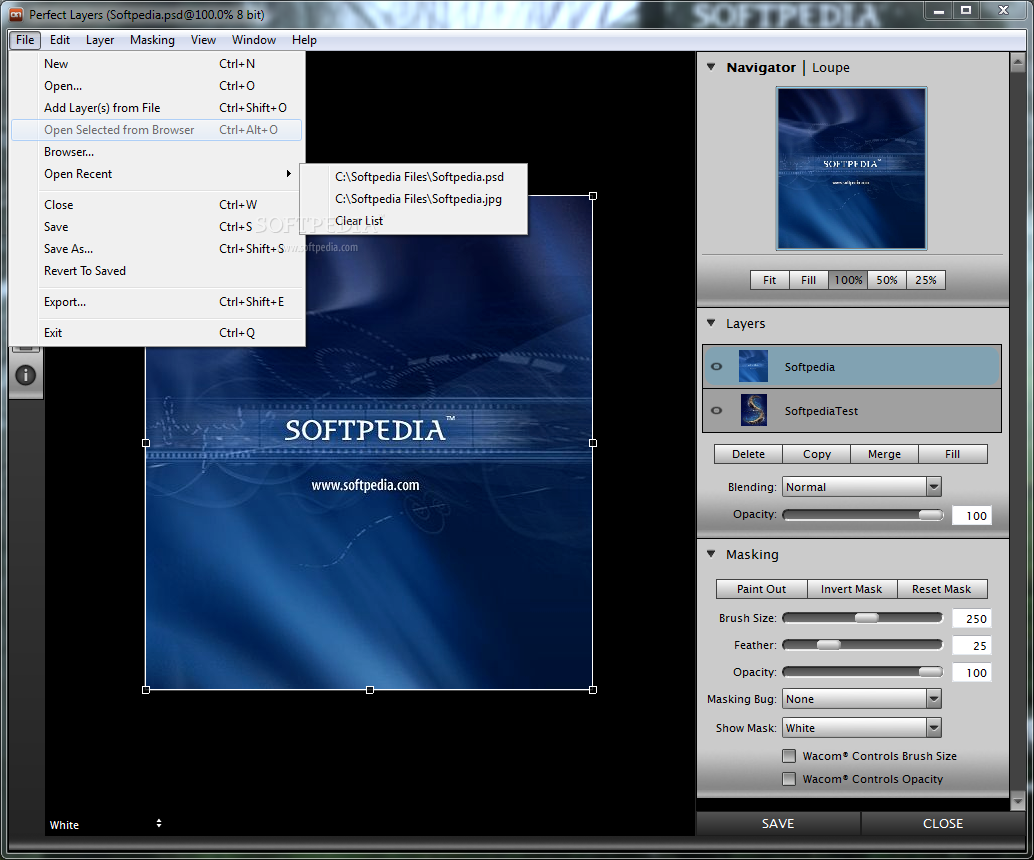The width and height of the screenshot is (1034, 860).
Task: Open the Show Mask dropdown
Action: (861, 727)
